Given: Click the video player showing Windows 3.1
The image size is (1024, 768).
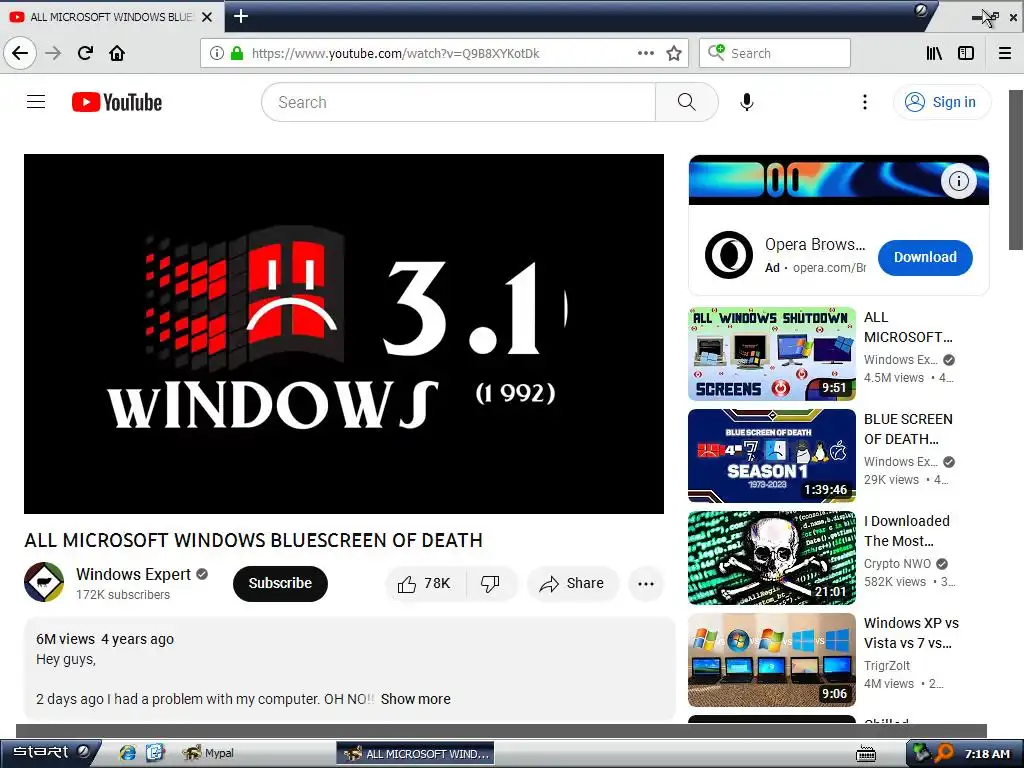Looking at the screenshot, I should [344, 334].
